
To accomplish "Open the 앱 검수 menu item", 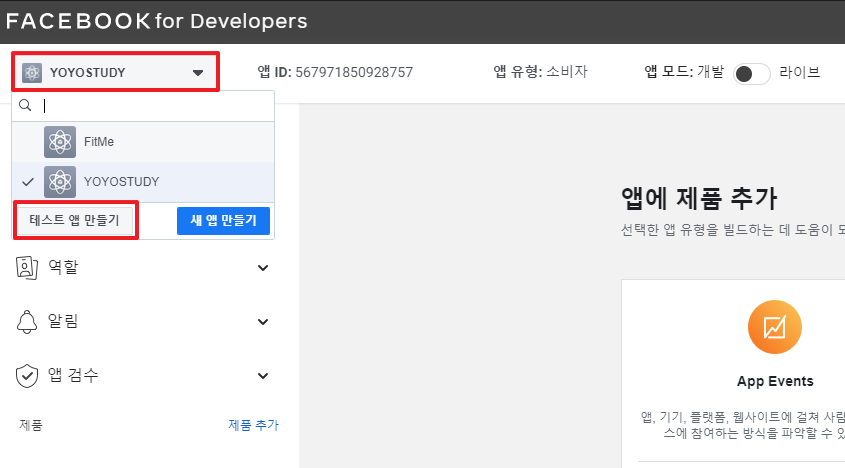I will [143, 376].
